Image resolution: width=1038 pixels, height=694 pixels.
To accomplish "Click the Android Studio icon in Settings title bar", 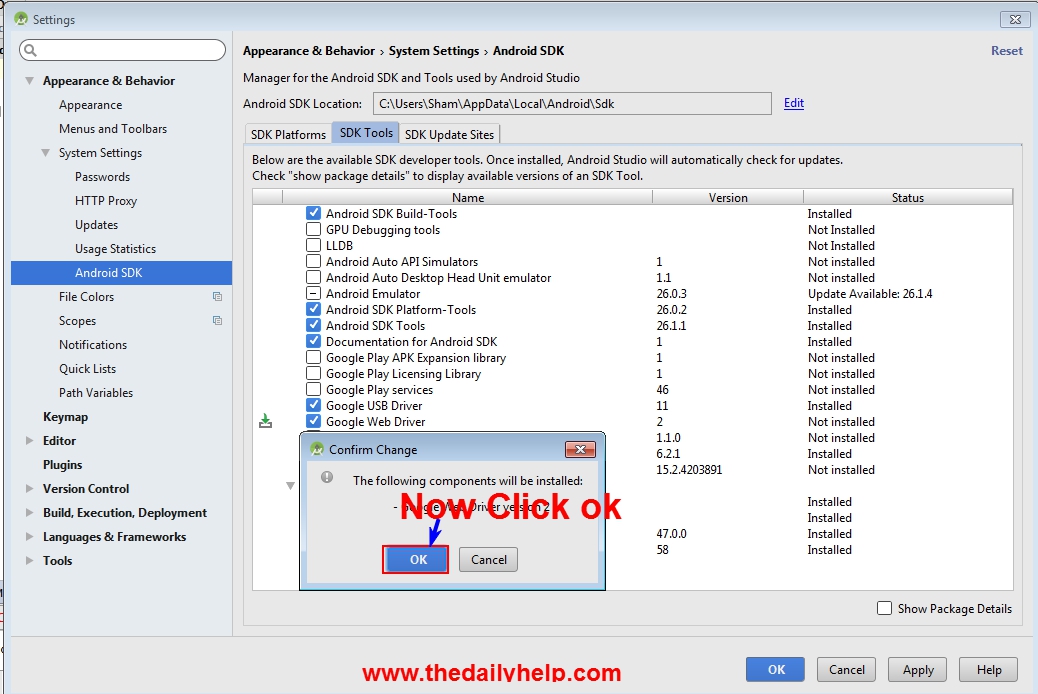I will click(21, 19).
